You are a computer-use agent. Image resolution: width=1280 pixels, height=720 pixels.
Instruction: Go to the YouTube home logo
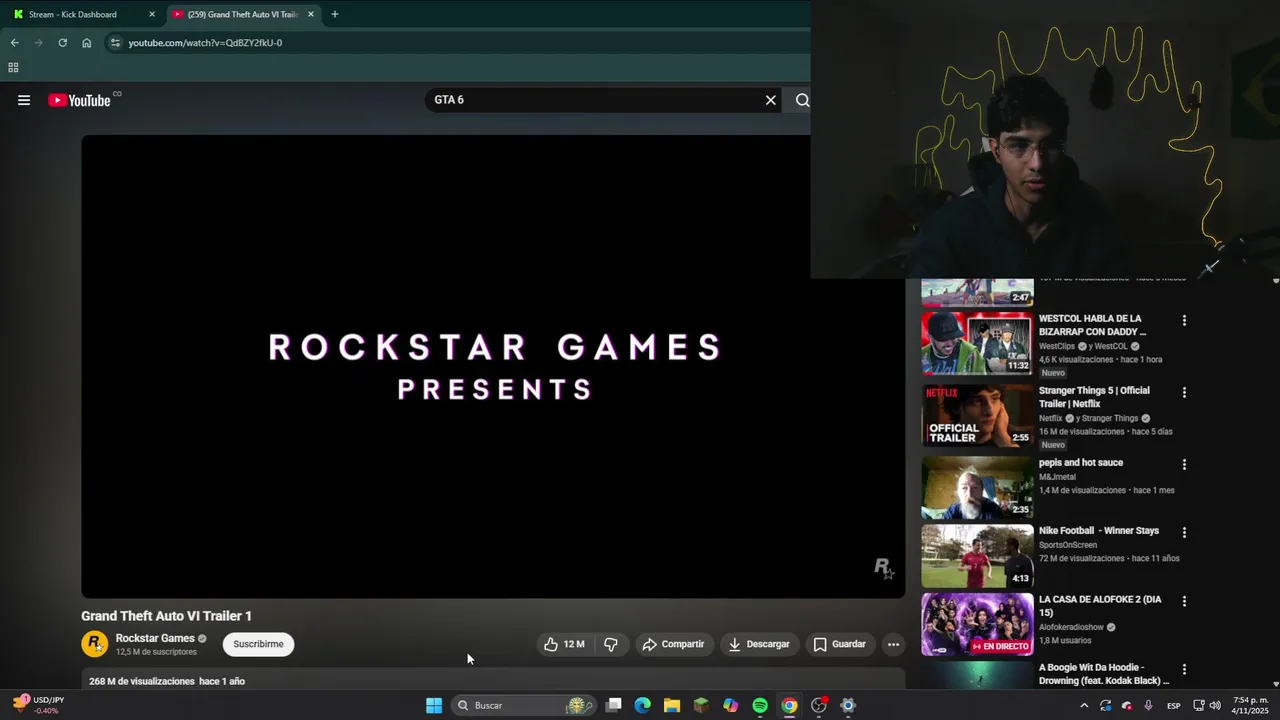coord(79,100)
